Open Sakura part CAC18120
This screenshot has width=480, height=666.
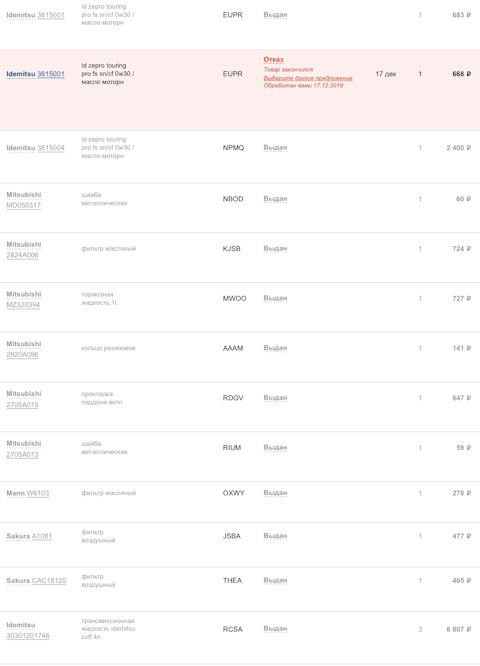[49, 580]
